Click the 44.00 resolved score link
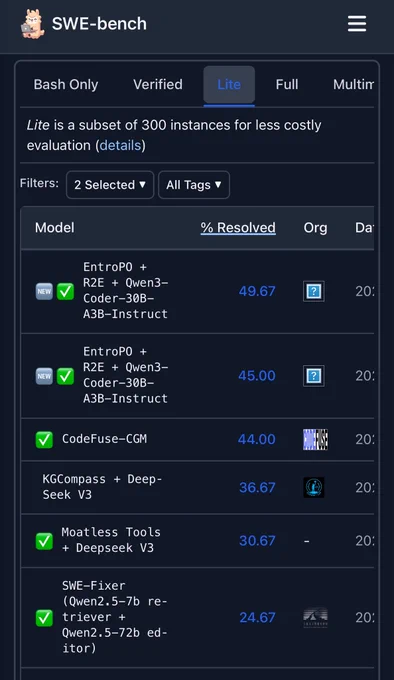Image resolution: width=394 pixels, height=680 pixels. pyautogui.click(x=257, y=439)
